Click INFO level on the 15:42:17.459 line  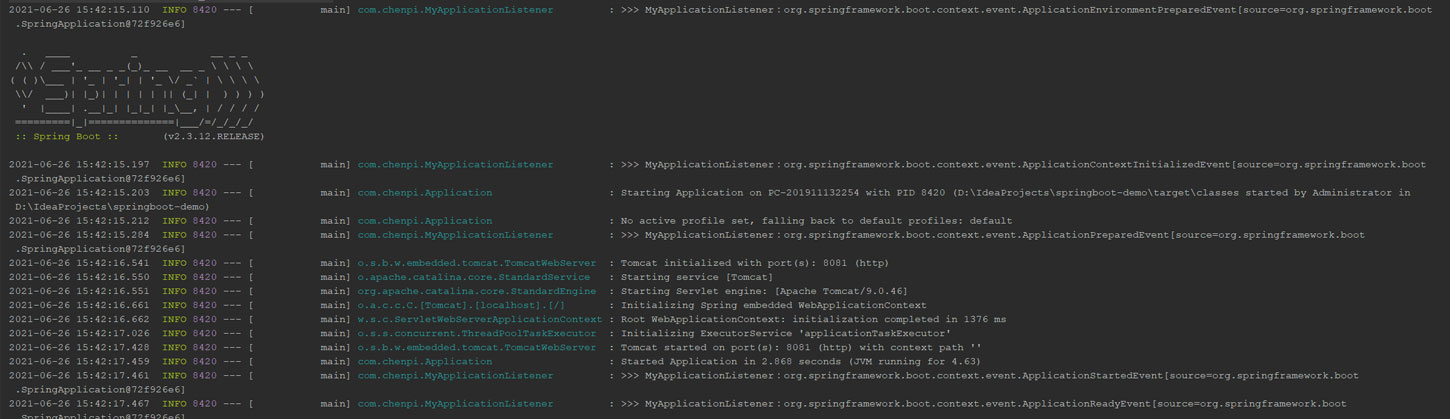174,360
